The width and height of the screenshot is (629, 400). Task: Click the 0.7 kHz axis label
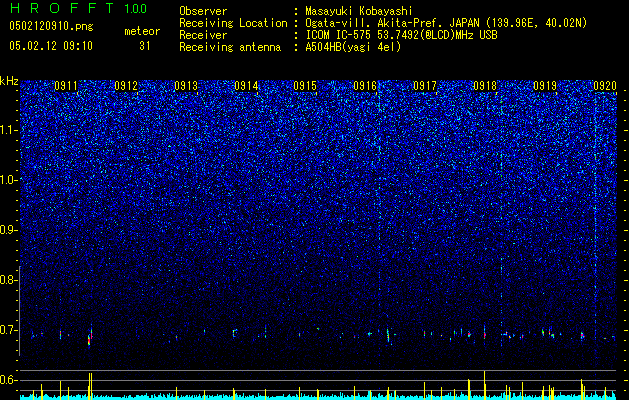[8, 330]
